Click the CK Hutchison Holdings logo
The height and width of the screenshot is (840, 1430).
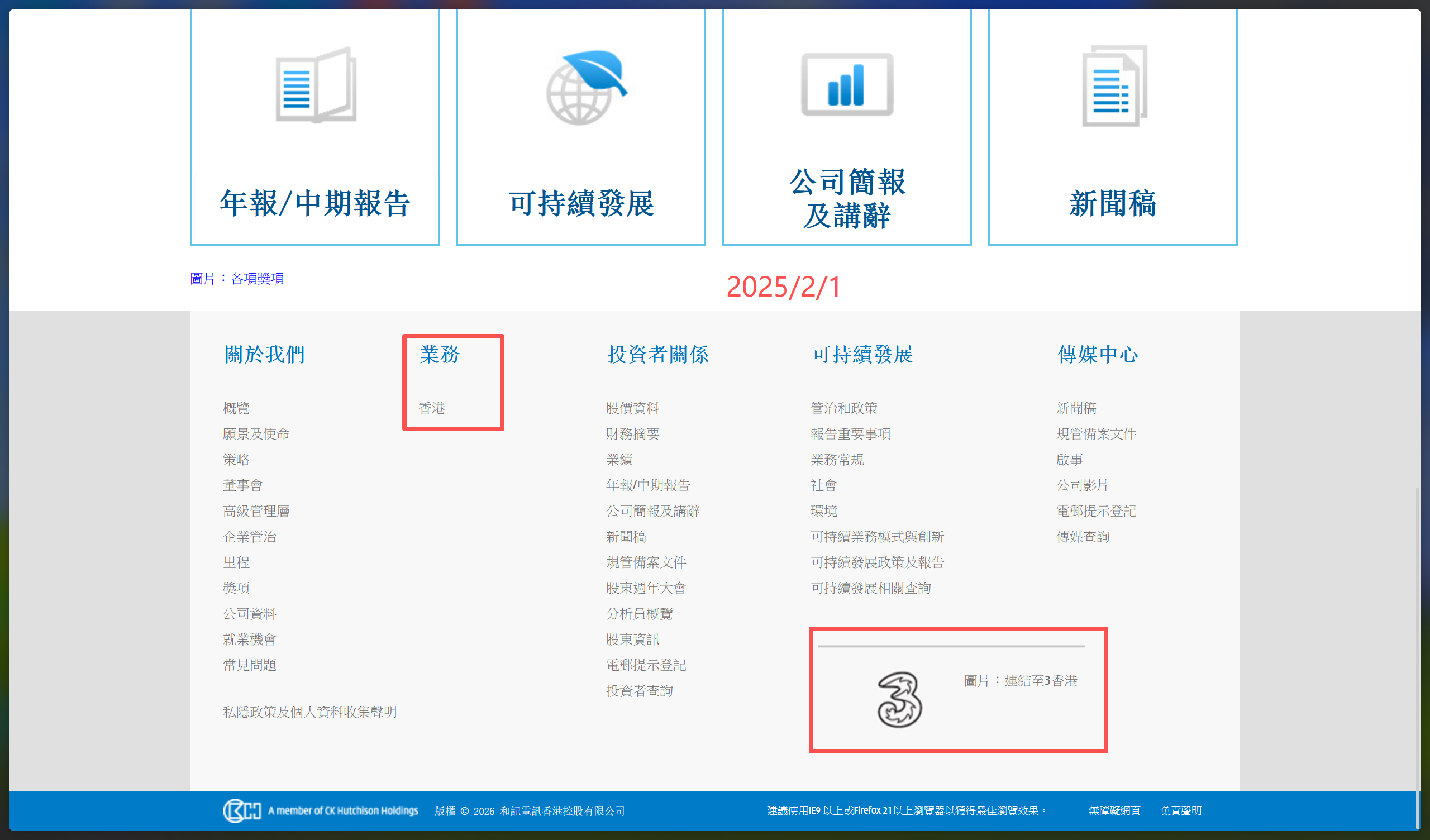(242, 810)
